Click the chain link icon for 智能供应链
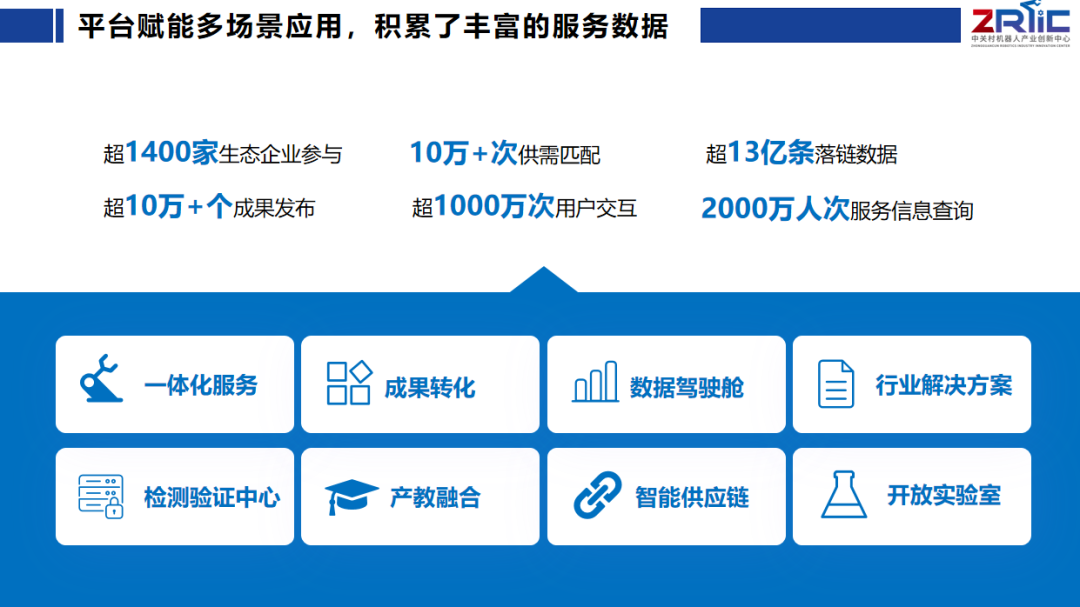 [597, 496]
